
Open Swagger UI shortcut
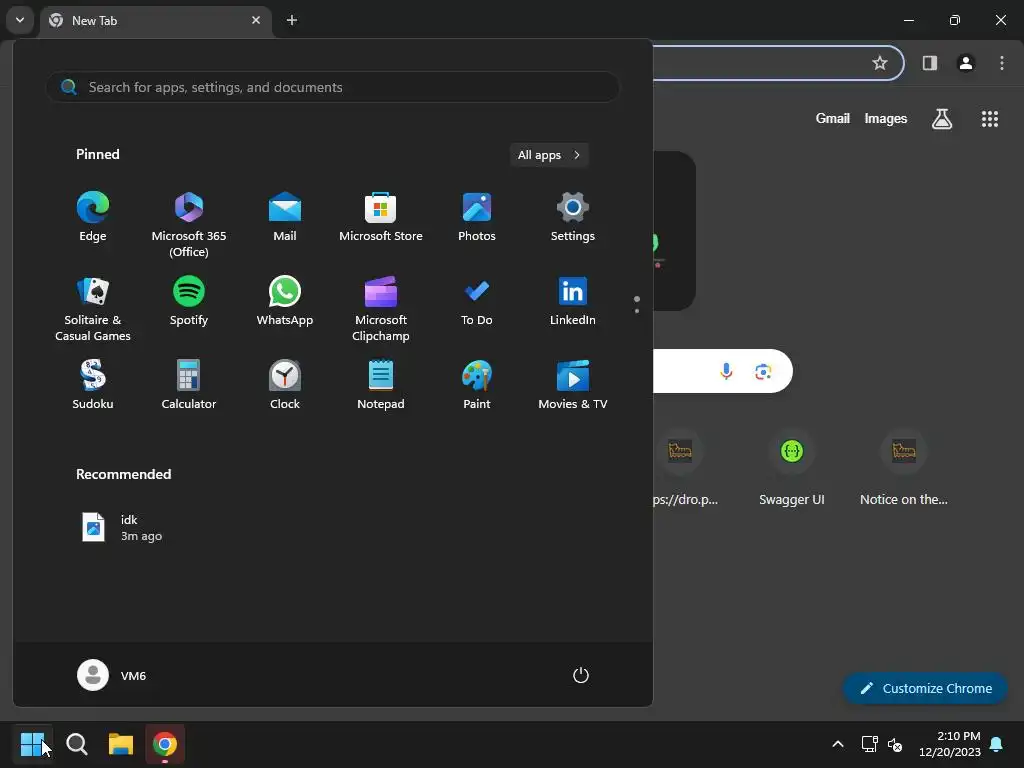792,469
